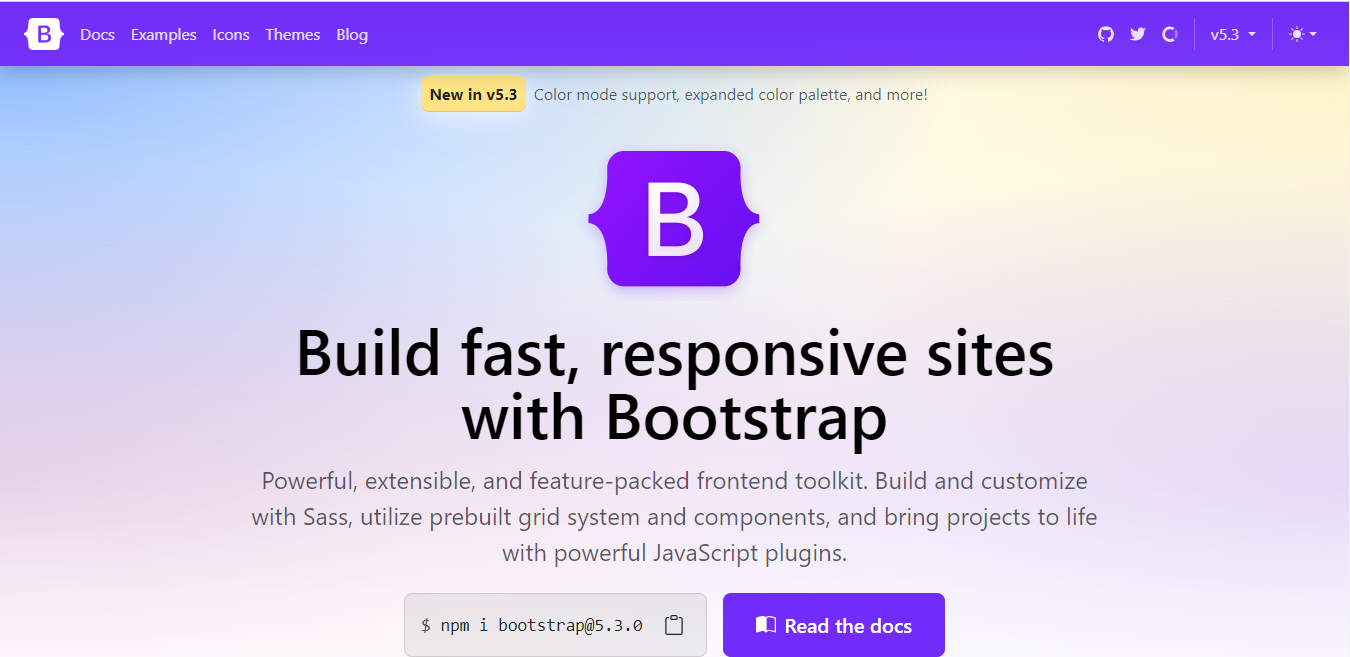Click the large Bootstrap B logo
Image resolution: width=1350 pixels, height=657 pixels.
(674, 219)
